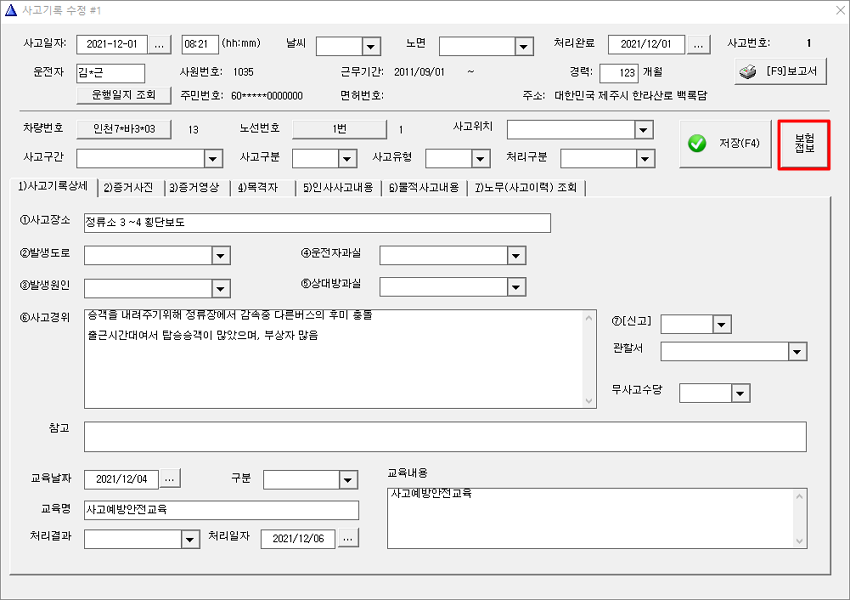This screenshot has height=600, width=850.
Task: Click the 근무기간 start date 2011/09/01
Action: coord(419,72)
